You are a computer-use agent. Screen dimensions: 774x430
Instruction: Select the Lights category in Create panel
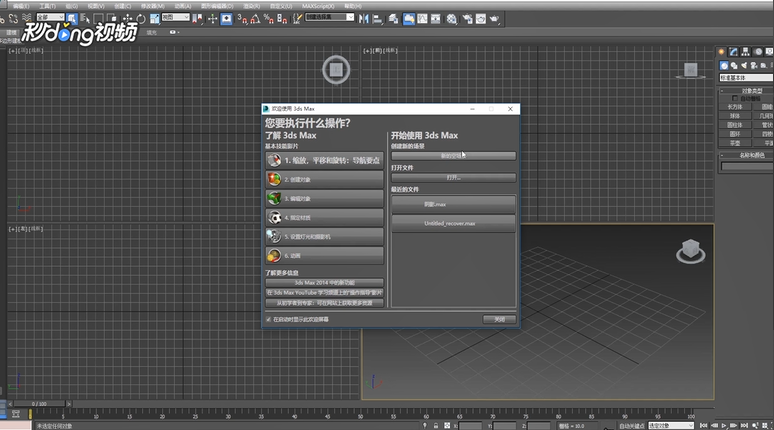point(744,65)
